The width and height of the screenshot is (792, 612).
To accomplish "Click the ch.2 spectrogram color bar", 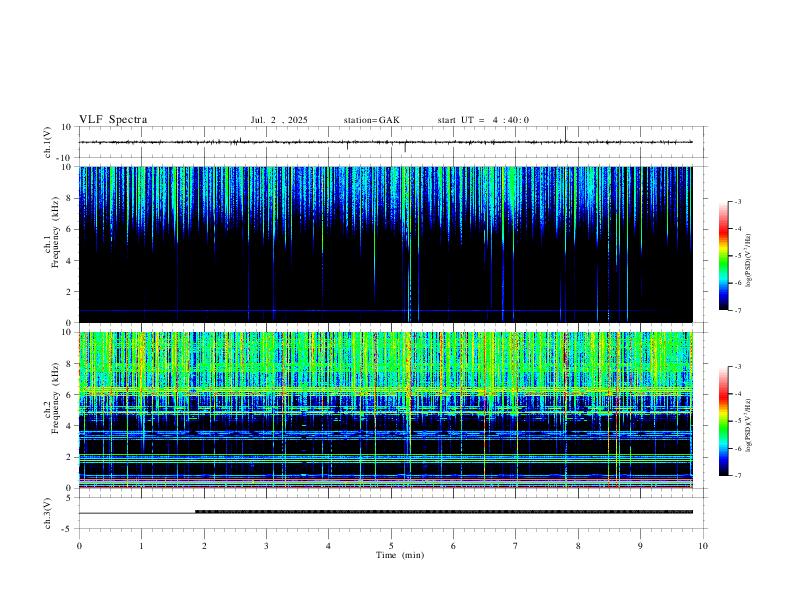I will pos(723,421).
